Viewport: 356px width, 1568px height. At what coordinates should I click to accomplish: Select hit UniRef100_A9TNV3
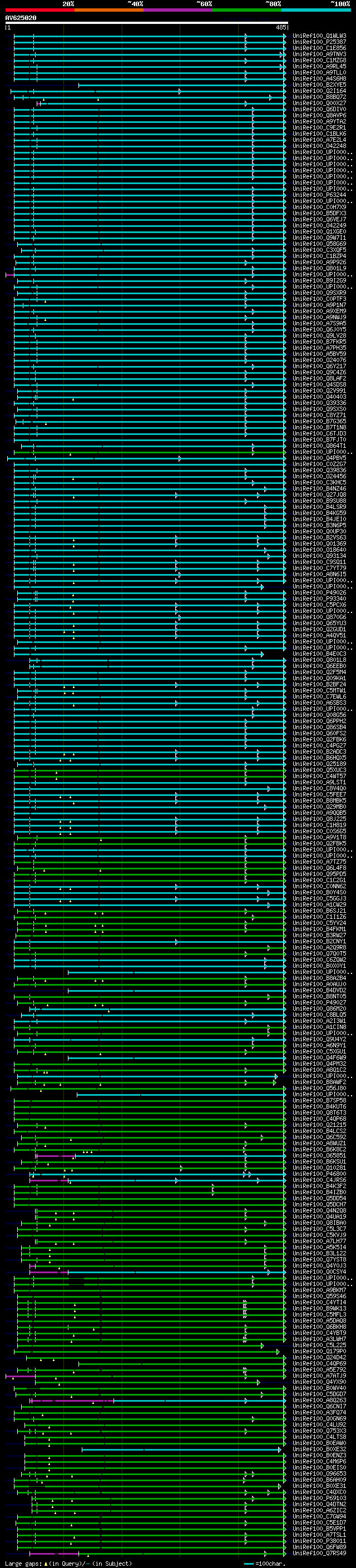(319, 54)
